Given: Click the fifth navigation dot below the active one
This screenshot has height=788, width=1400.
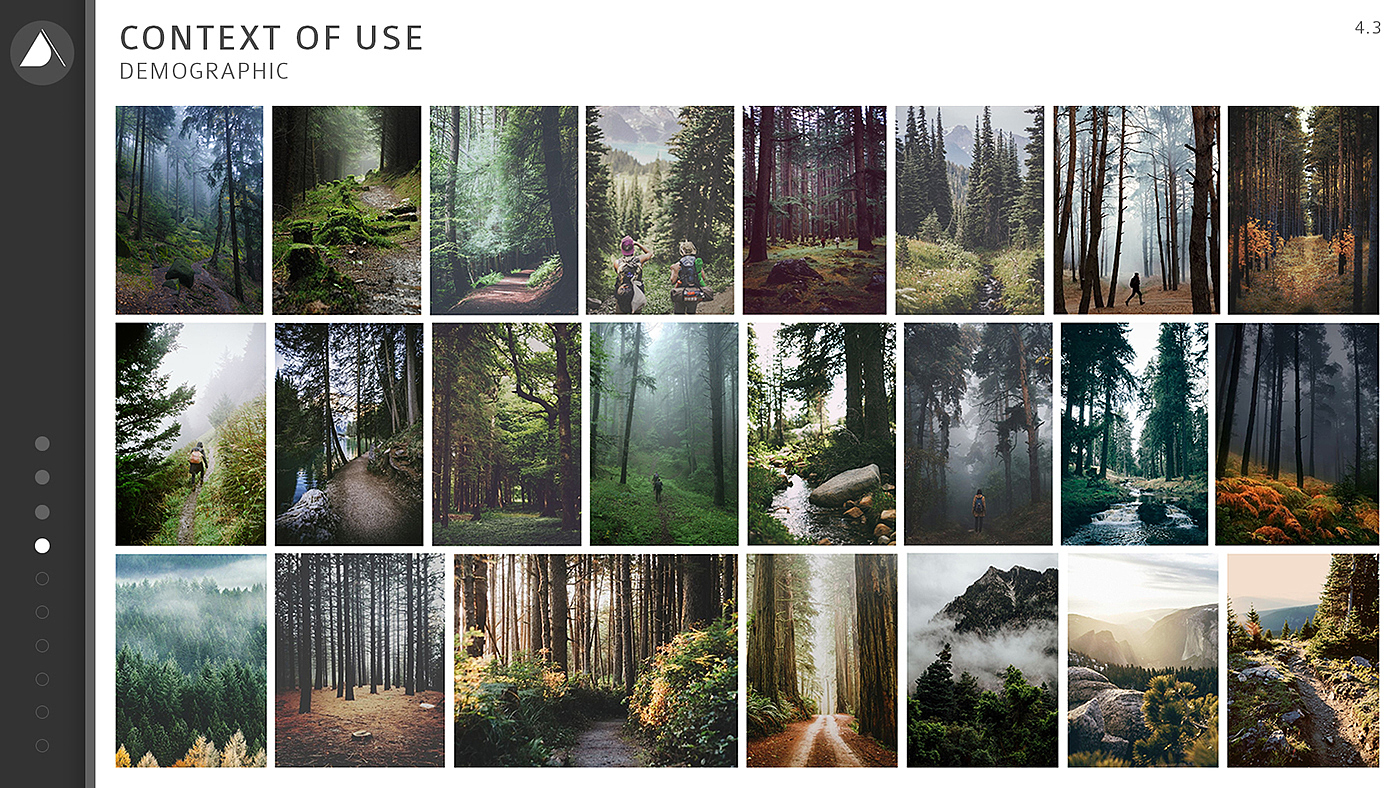Looking at the screenshot, I should [x=42, y=712].
